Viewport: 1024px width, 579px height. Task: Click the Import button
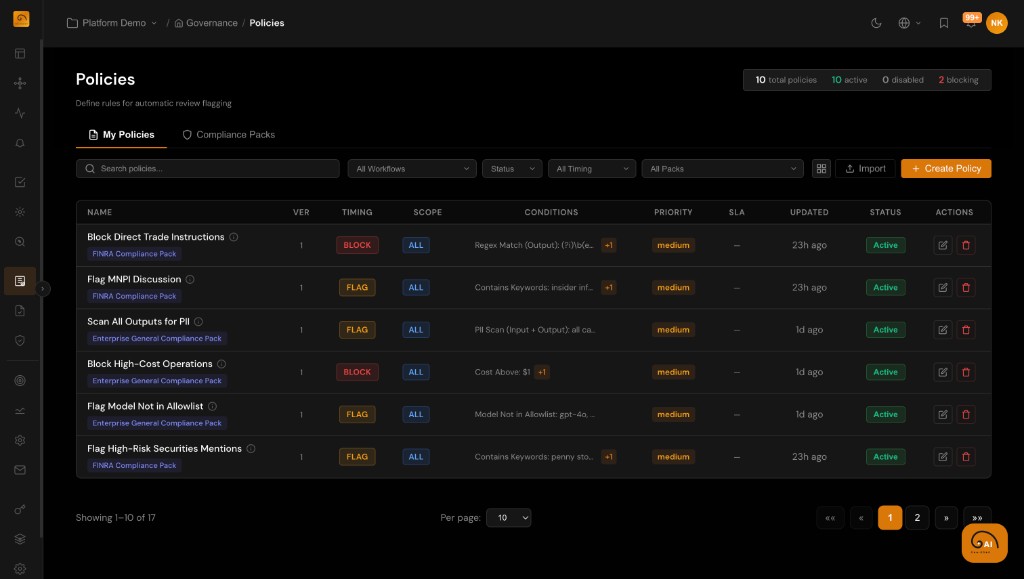(x=865, y=169)
